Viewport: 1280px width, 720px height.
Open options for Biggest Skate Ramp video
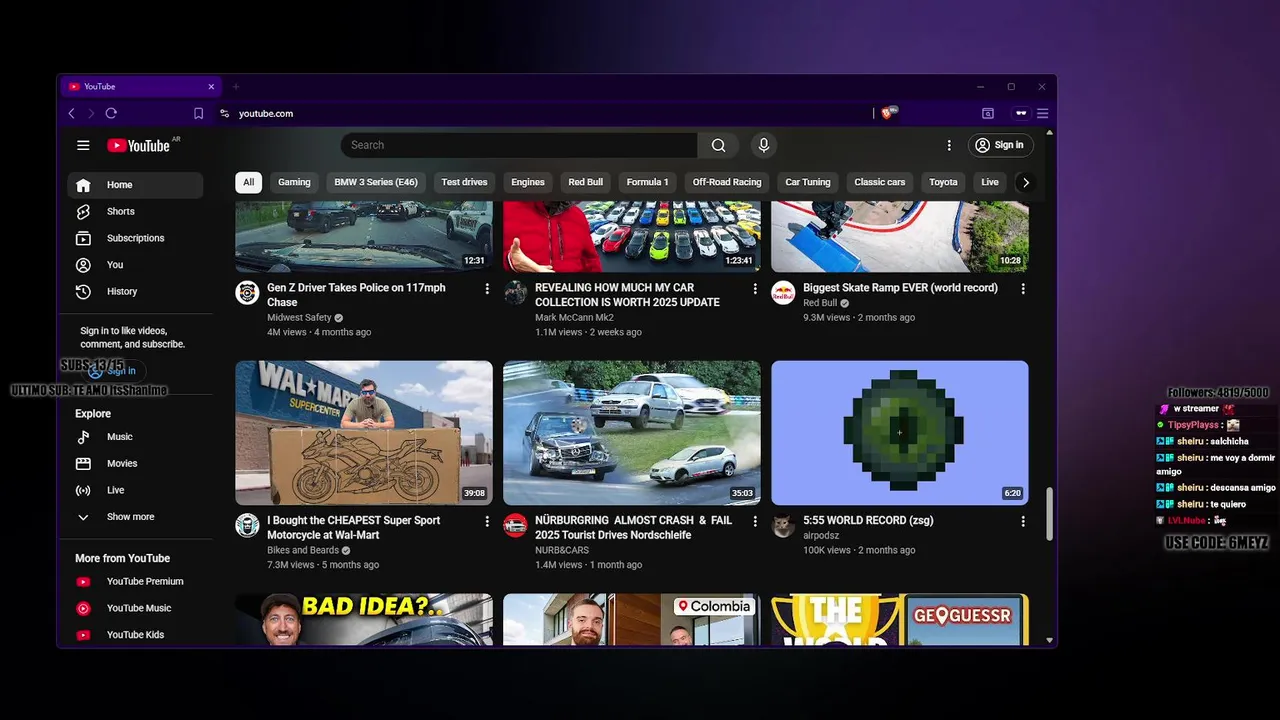pos(1023,288)
